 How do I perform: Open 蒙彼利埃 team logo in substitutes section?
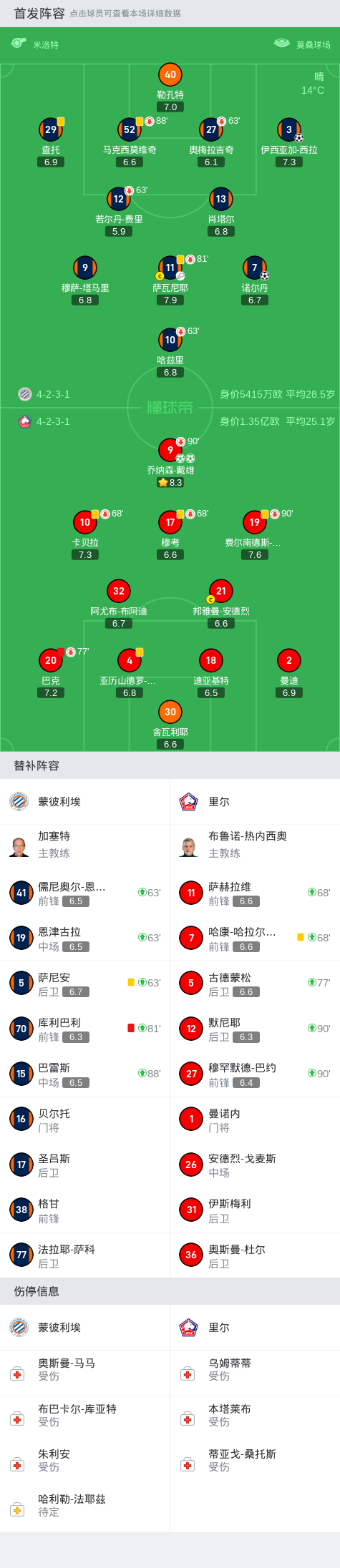pos(19,802)
